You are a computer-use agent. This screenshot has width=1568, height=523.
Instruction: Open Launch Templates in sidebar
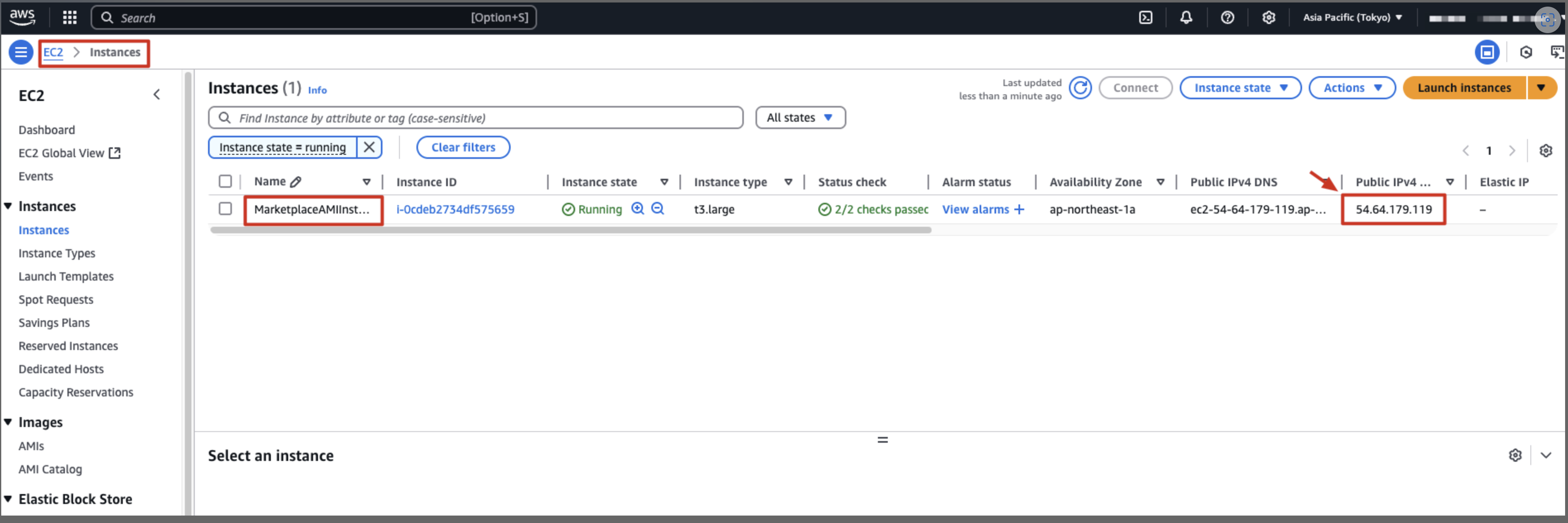pyautogui.click(x=66, y=276)
